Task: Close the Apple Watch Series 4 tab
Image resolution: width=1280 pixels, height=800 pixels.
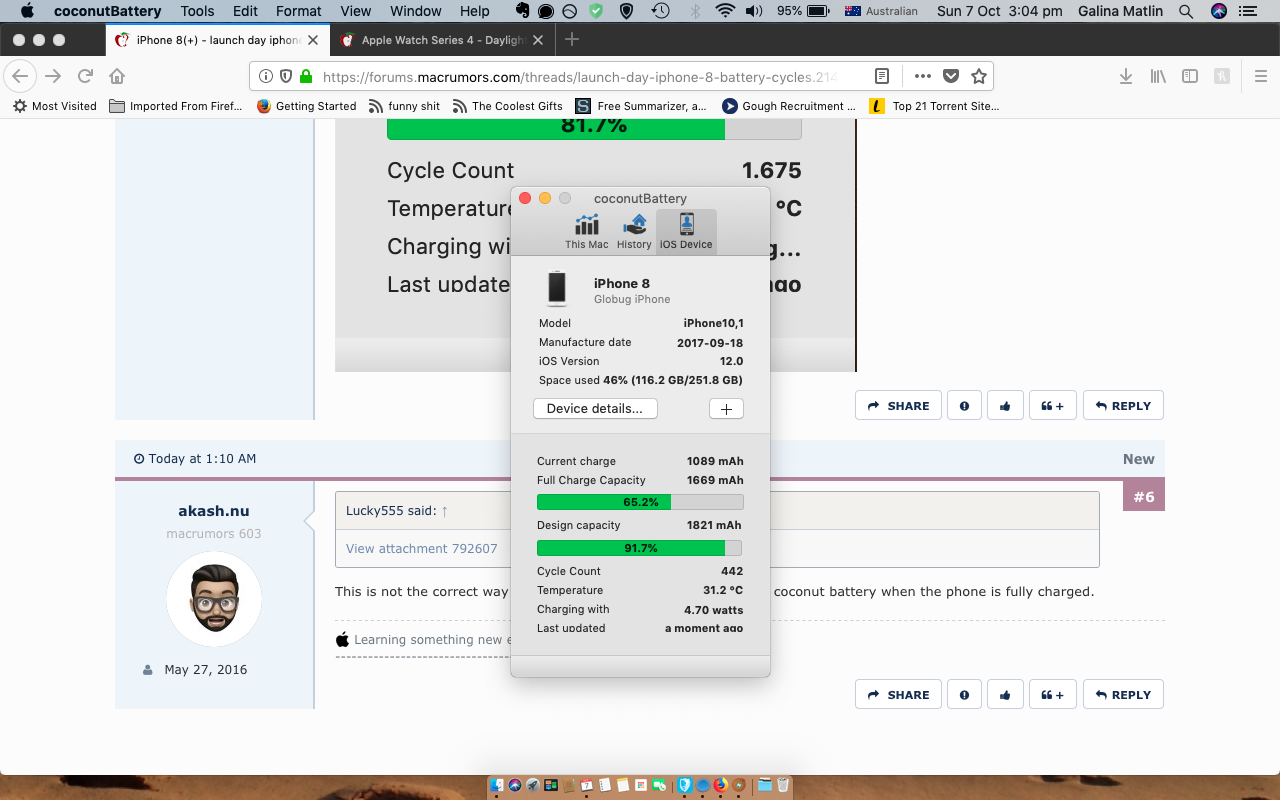Action: 537,40
